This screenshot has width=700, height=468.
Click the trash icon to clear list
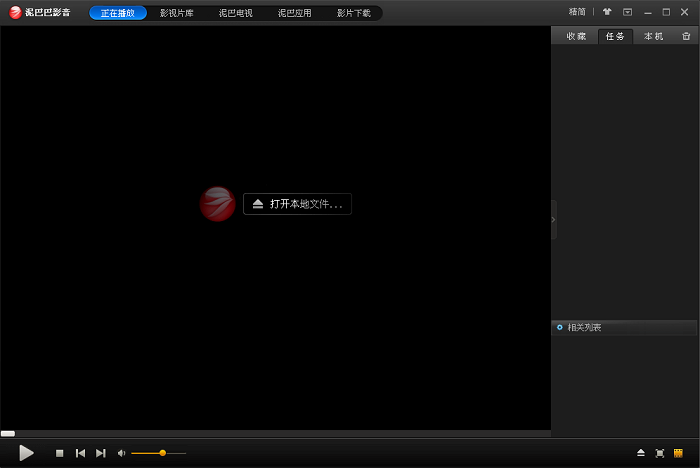(686, 36)
